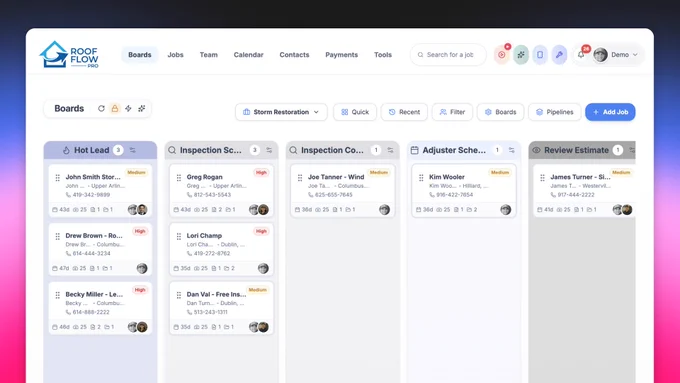Open the Pipelines button
The width and height of the screenshot is (680, 383).
point(555,112)
